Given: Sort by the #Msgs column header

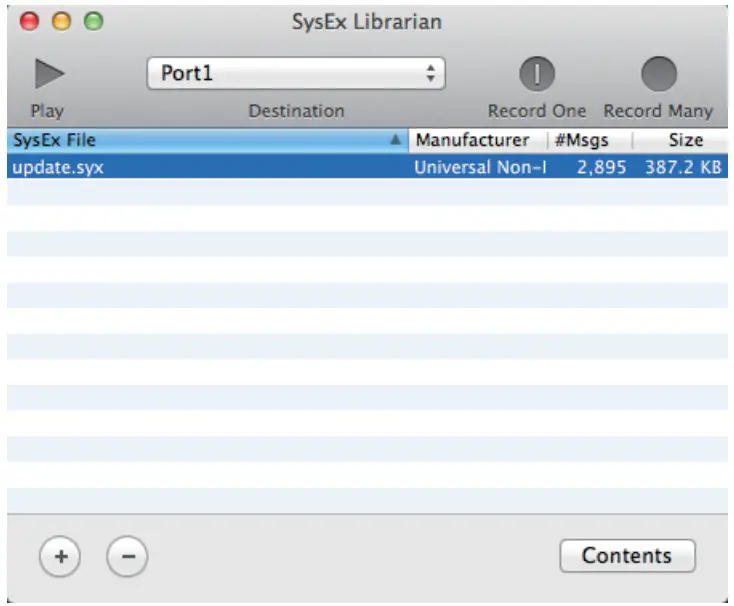Looking at the screenshot, I should 590,140.
